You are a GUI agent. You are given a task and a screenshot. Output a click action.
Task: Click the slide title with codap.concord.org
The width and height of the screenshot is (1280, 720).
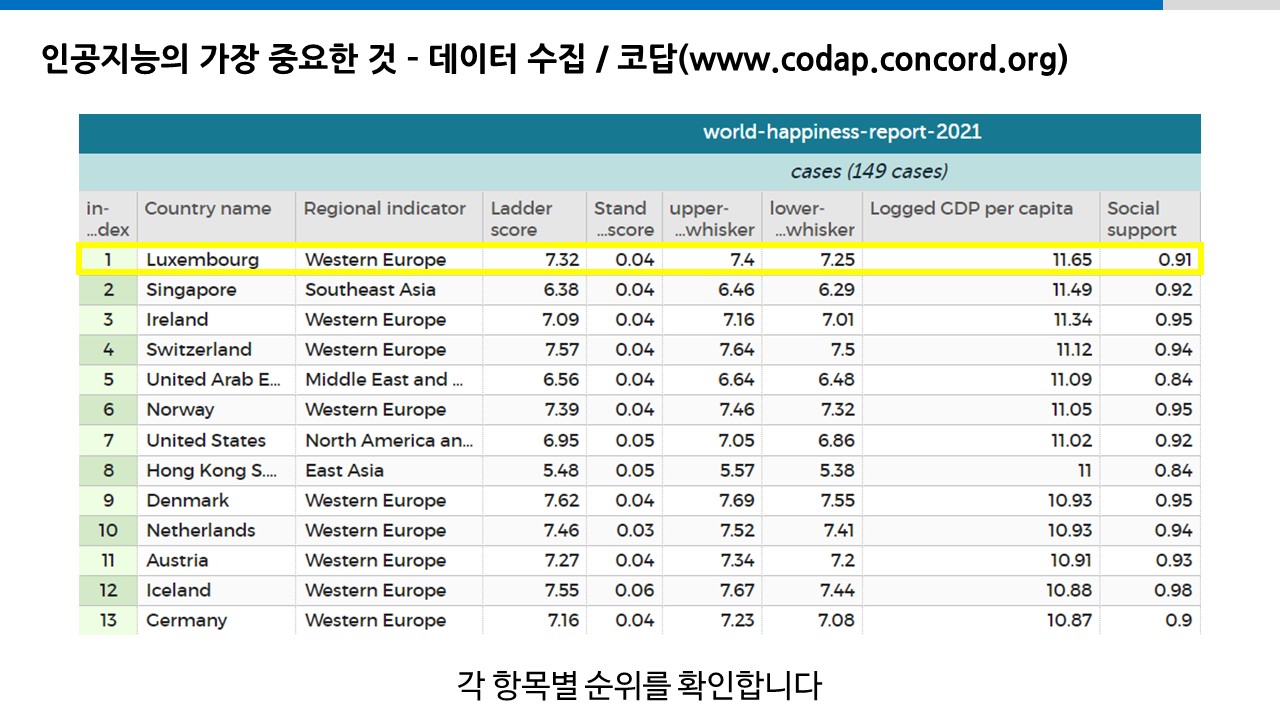555,60
